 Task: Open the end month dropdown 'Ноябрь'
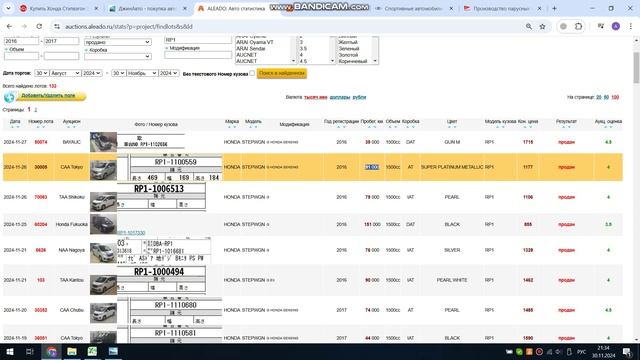(x=142, y=73)
